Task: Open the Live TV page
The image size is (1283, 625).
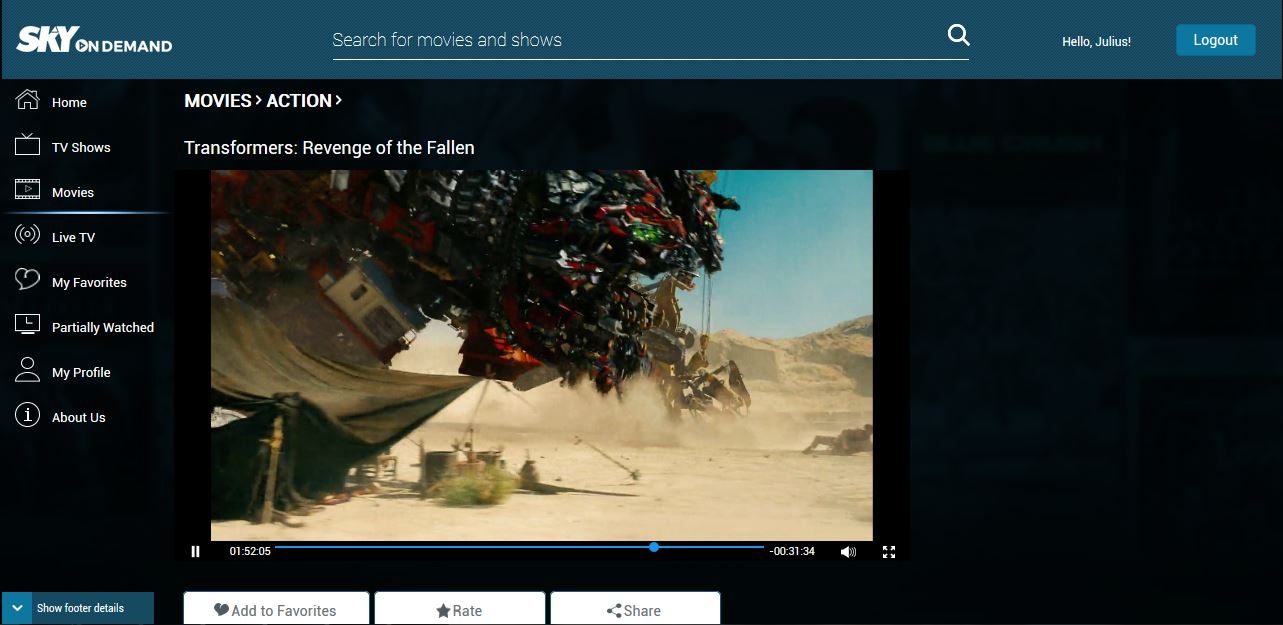Action: coord(73,237)
